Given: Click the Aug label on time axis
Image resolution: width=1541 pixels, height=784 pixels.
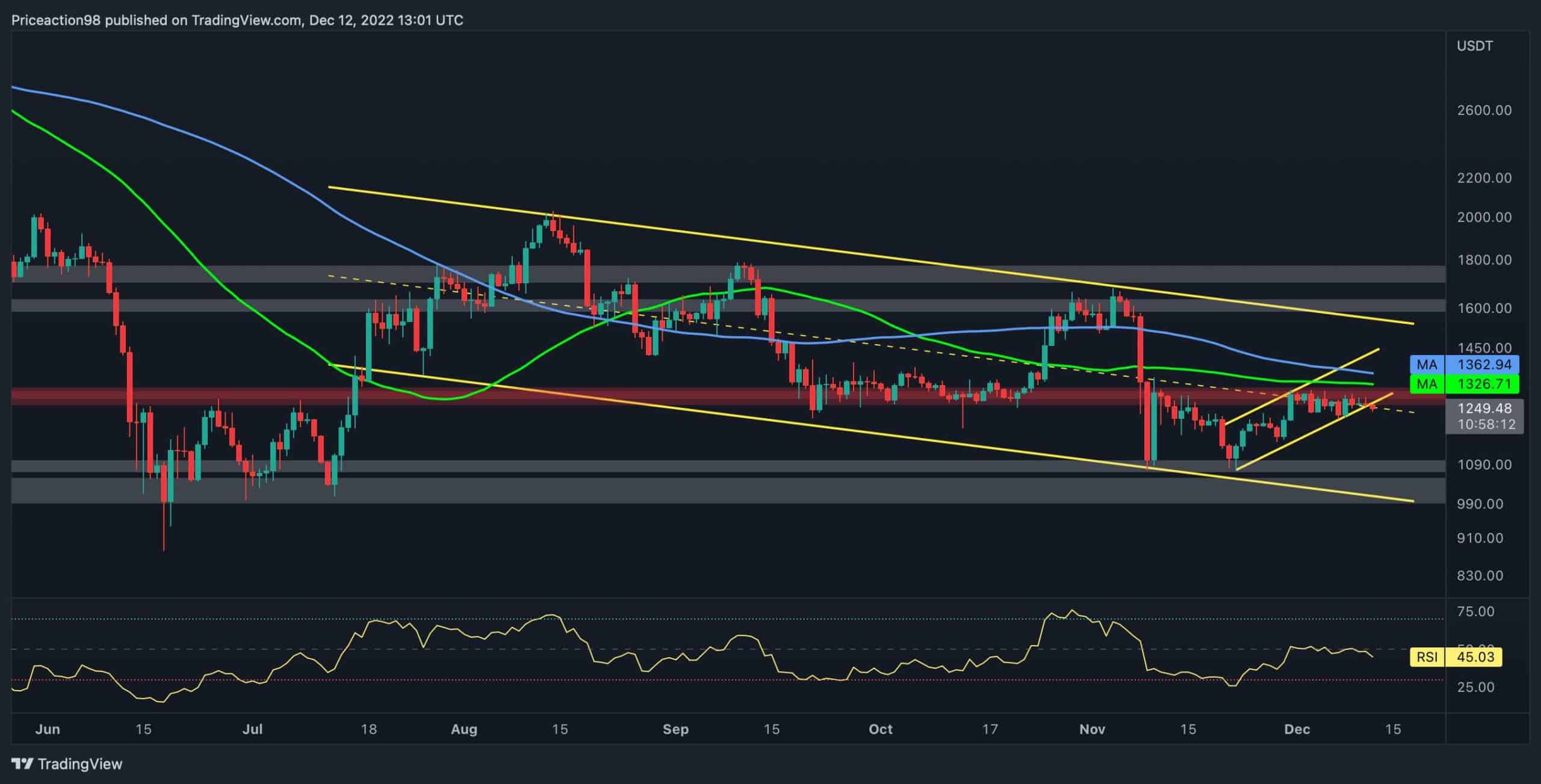Looking at the screenshot, I should tap(464, 729).
